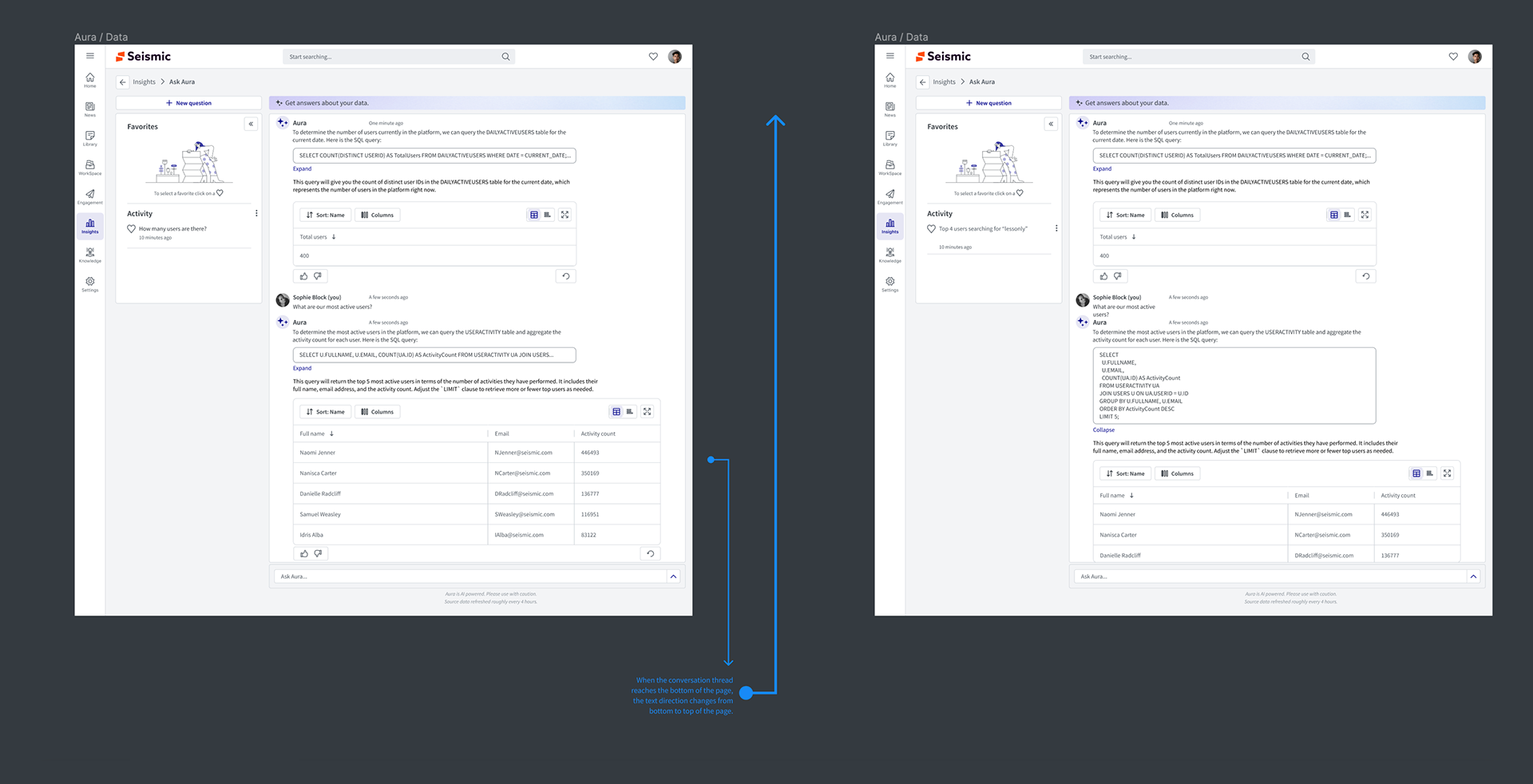Select Insights in the right frame's sidebar
Screen dimensions: 1533x784
(890, 226)
